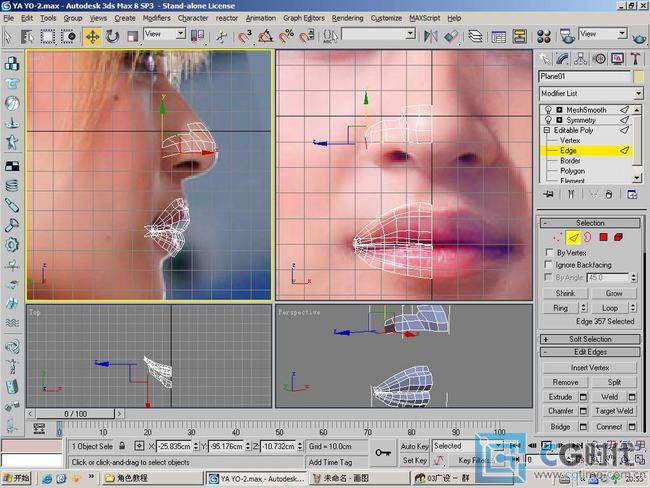
Task: Click the Insert Vertex button
Action: (589, 367)
